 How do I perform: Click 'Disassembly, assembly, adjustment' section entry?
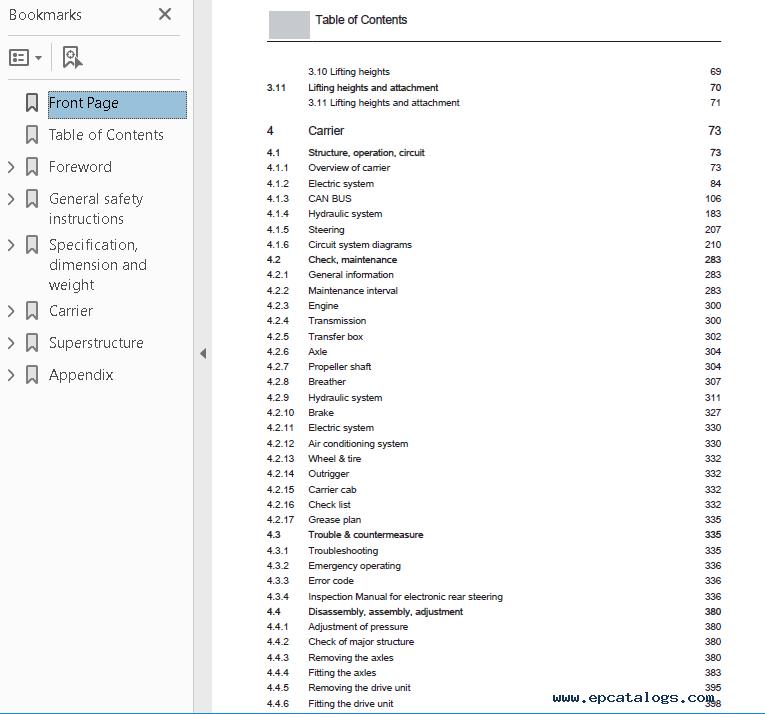click(385, 612)
